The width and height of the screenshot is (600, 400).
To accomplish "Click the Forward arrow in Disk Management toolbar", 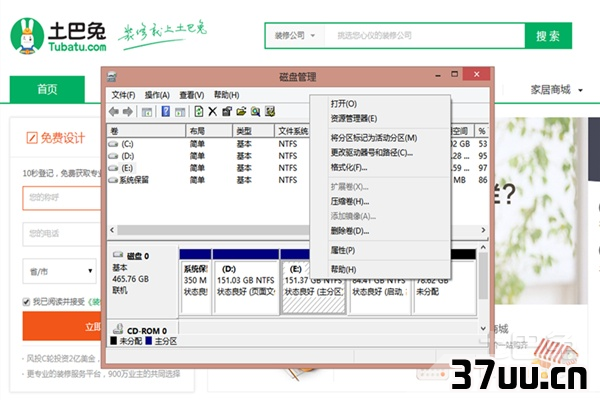I will [x=128, y=111].
